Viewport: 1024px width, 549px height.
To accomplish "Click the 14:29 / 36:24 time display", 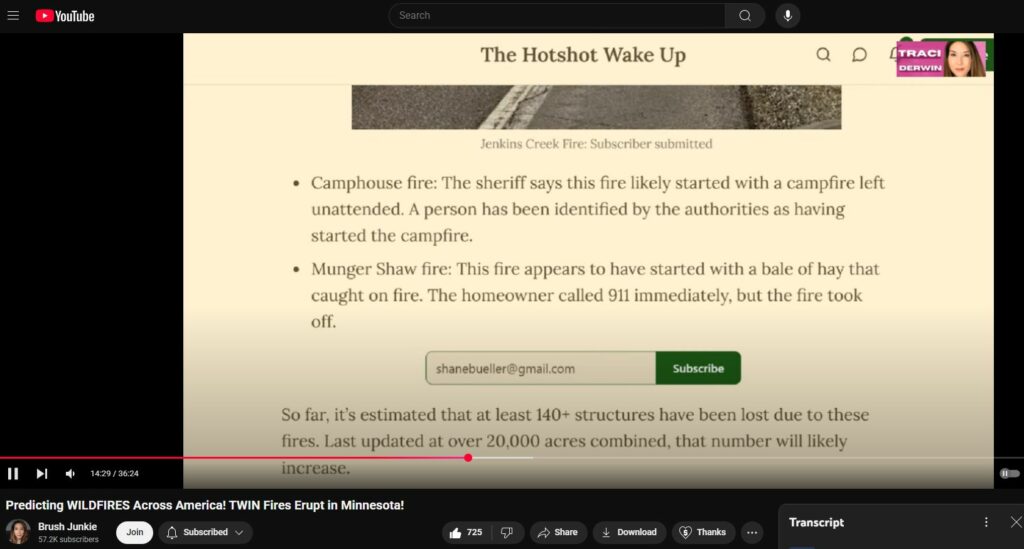I will click(x=114, y=473).
